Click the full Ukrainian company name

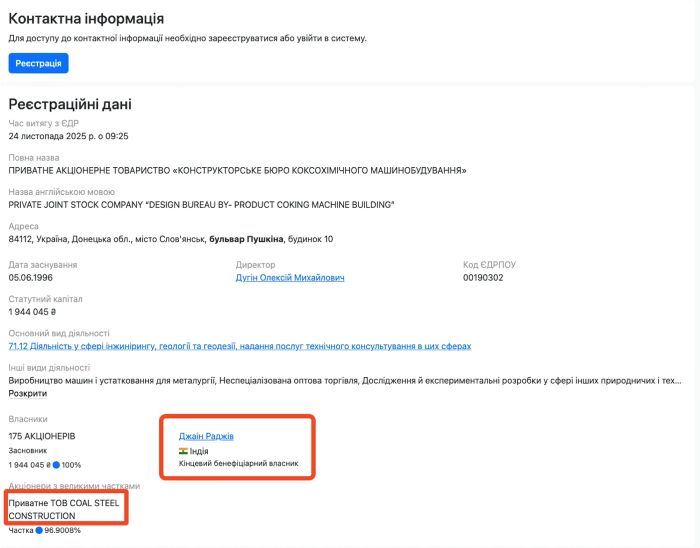click(237, 171)
